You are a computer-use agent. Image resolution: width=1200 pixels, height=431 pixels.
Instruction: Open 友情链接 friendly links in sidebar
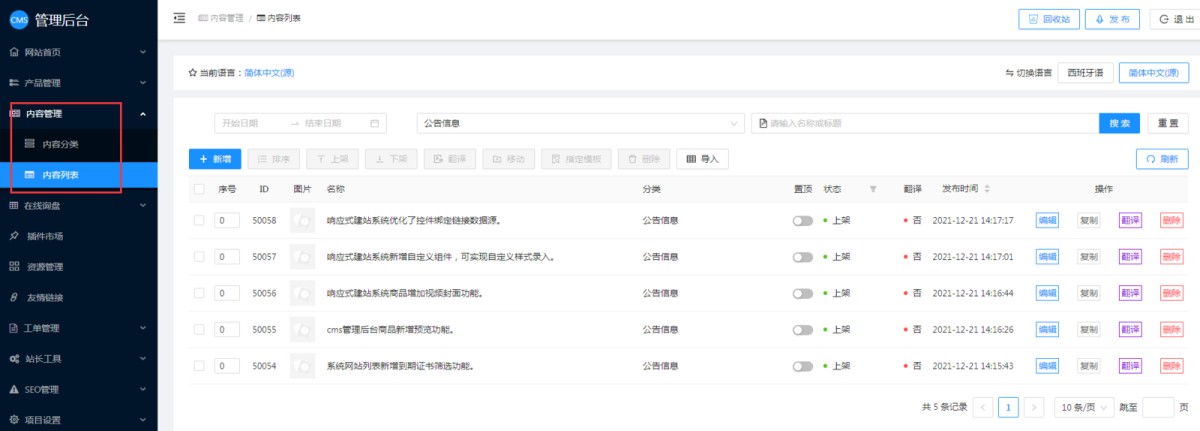pos(44,297)
